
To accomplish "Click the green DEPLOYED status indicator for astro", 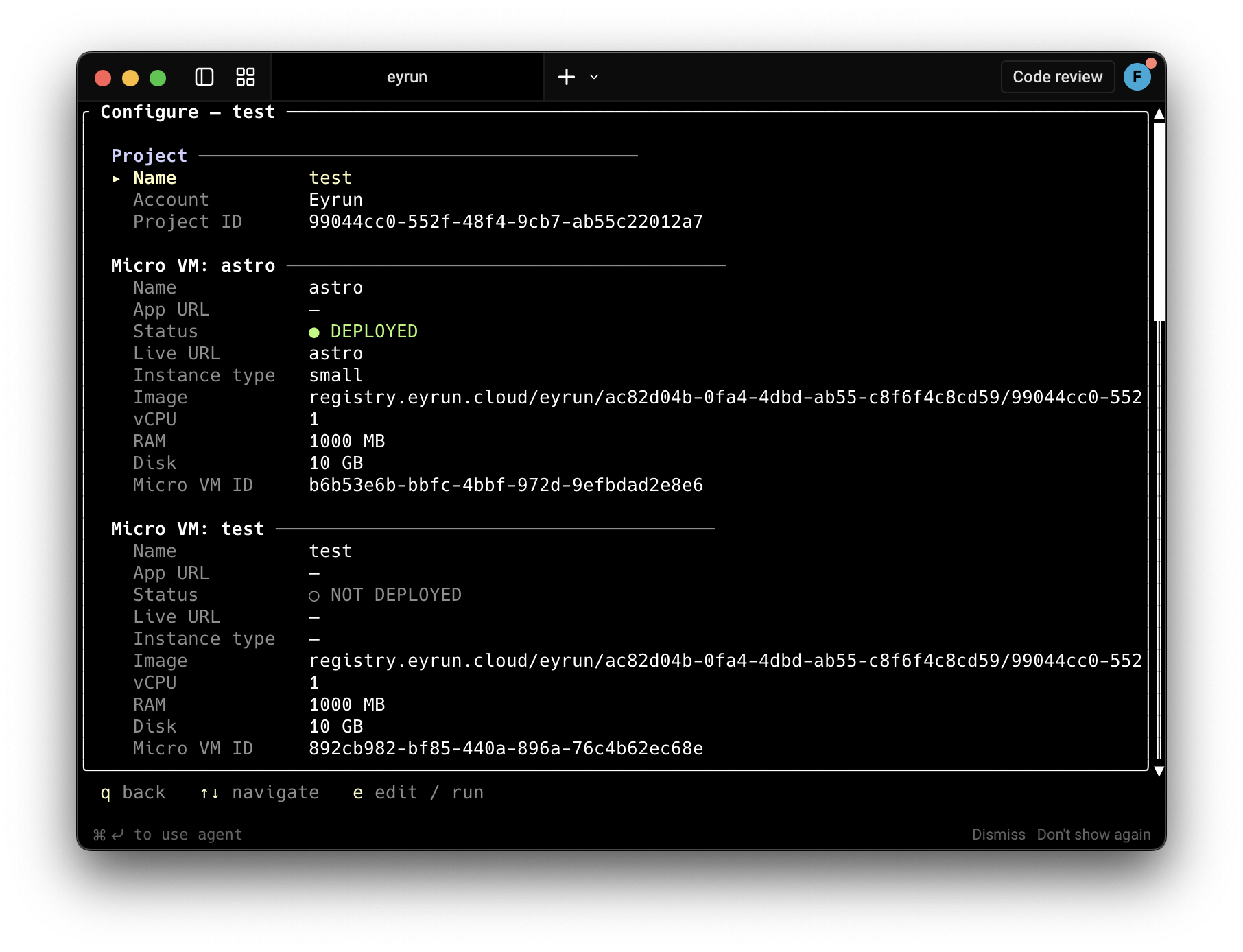I will (x=315, y=332).
